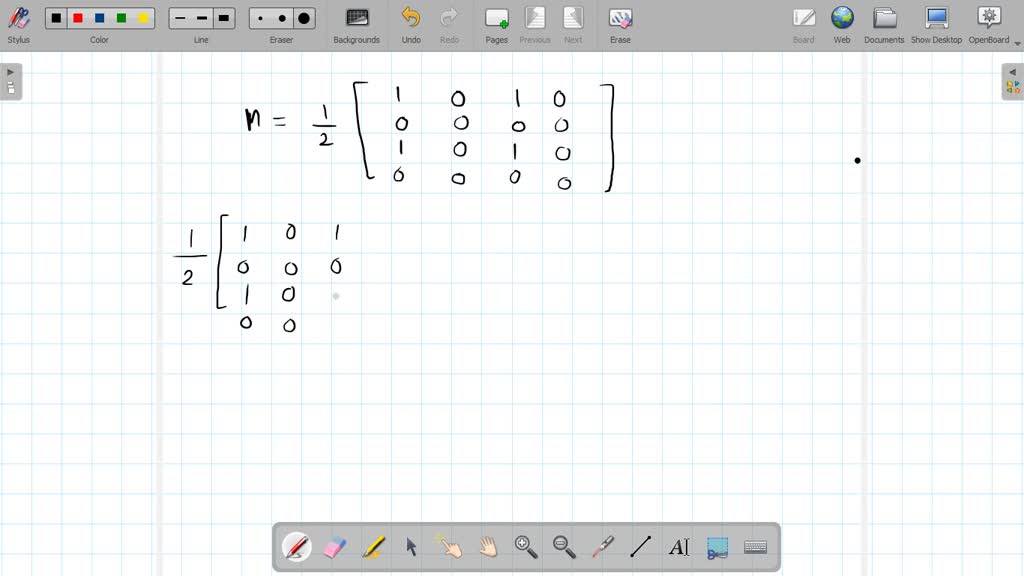This screenshot has width=1024, height=576.
Task: Select the Highlighter tool
Action: point(372,546)
